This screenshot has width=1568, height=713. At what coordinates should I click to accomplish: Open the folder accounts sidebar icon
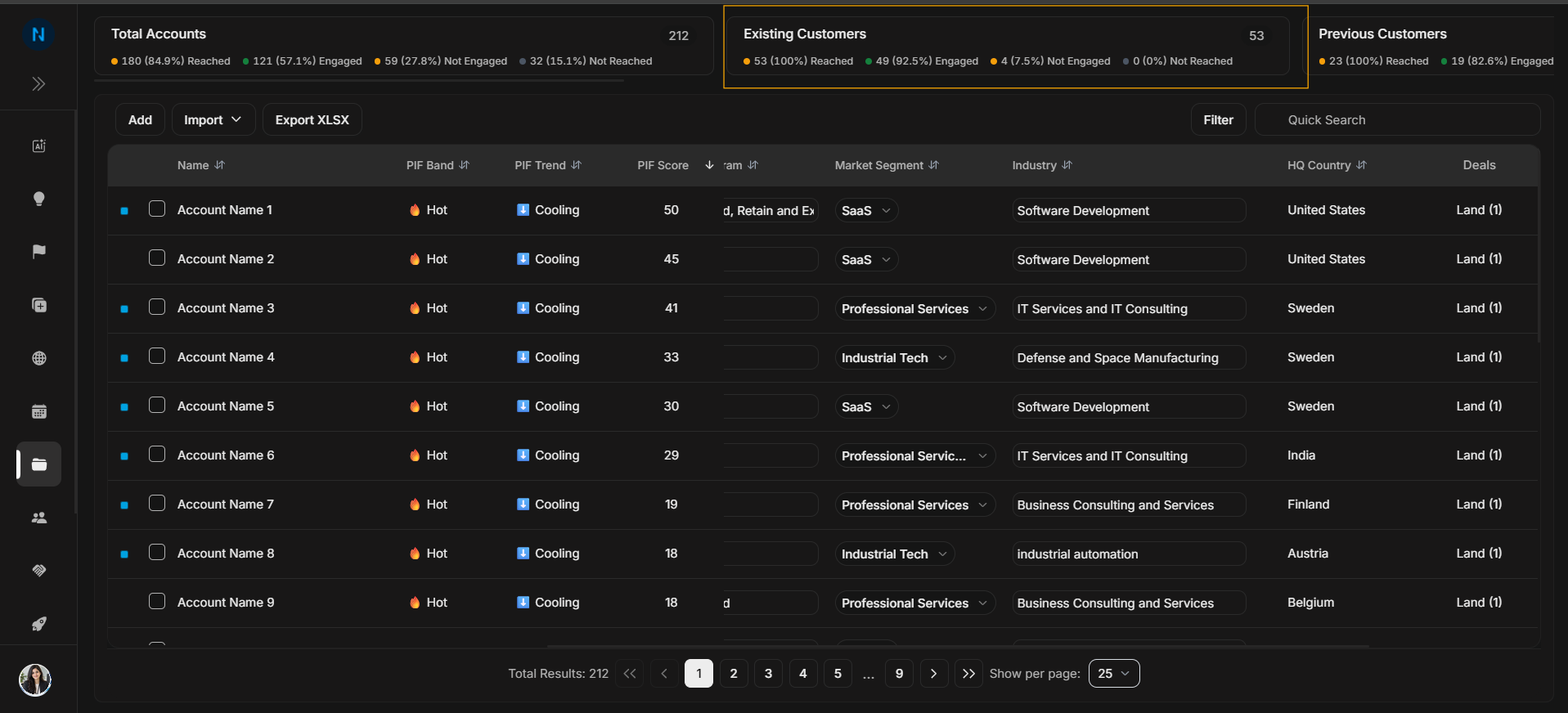click(38, 464)
